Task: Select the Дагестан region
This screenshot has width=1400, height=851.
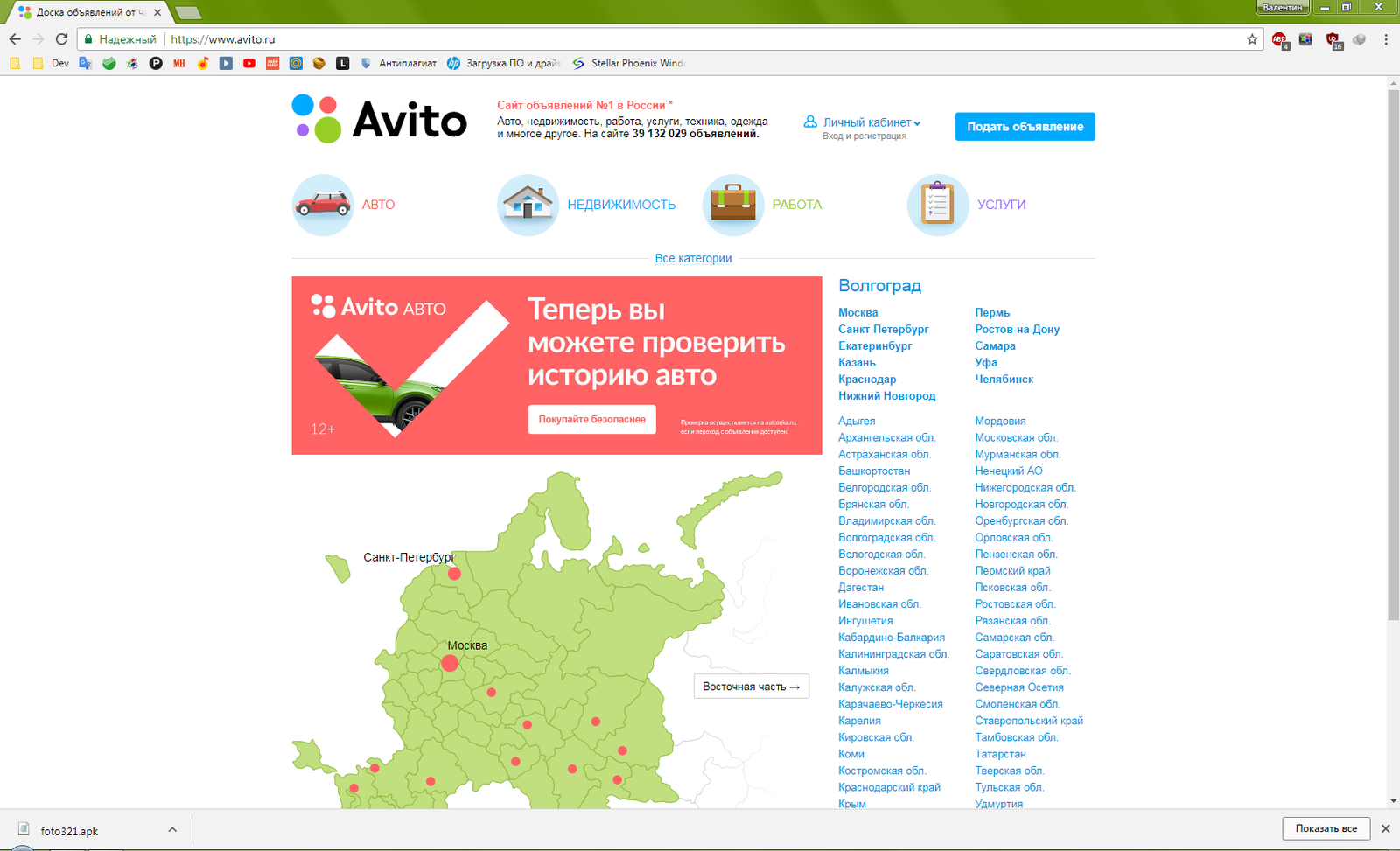Action: pos(860,587)
